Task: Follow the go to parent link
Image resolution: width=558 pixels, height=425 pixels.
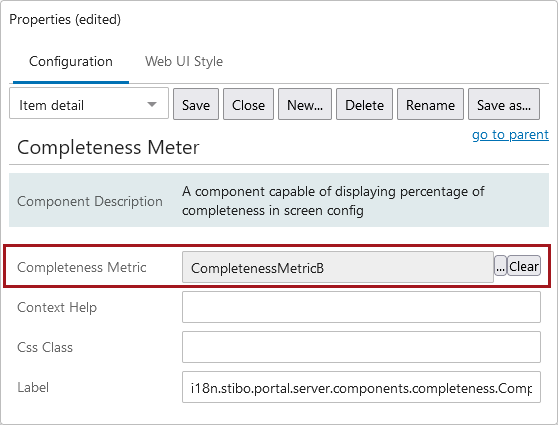Action: [x=510, y=135]
